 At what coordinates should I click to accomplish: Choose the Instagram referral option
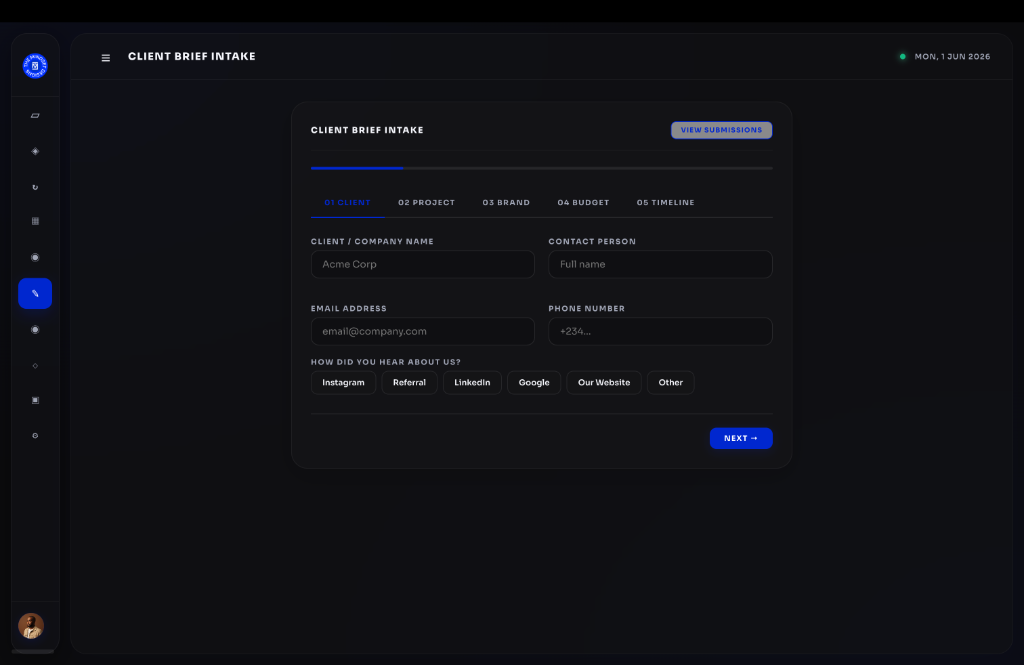344,383
